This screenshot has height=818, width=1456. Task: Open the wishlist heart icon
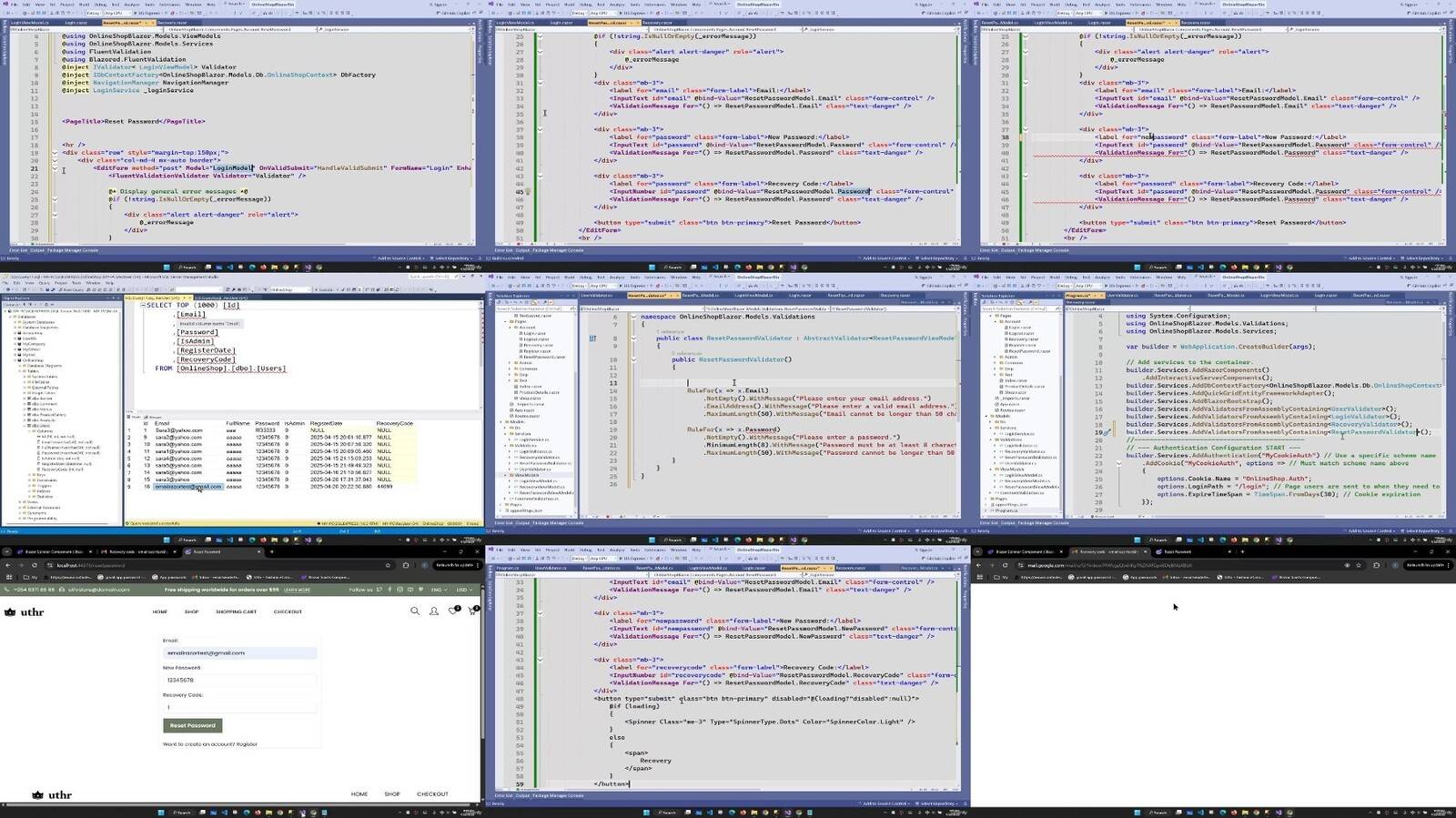pyautogui.click(x=452, y=611)
